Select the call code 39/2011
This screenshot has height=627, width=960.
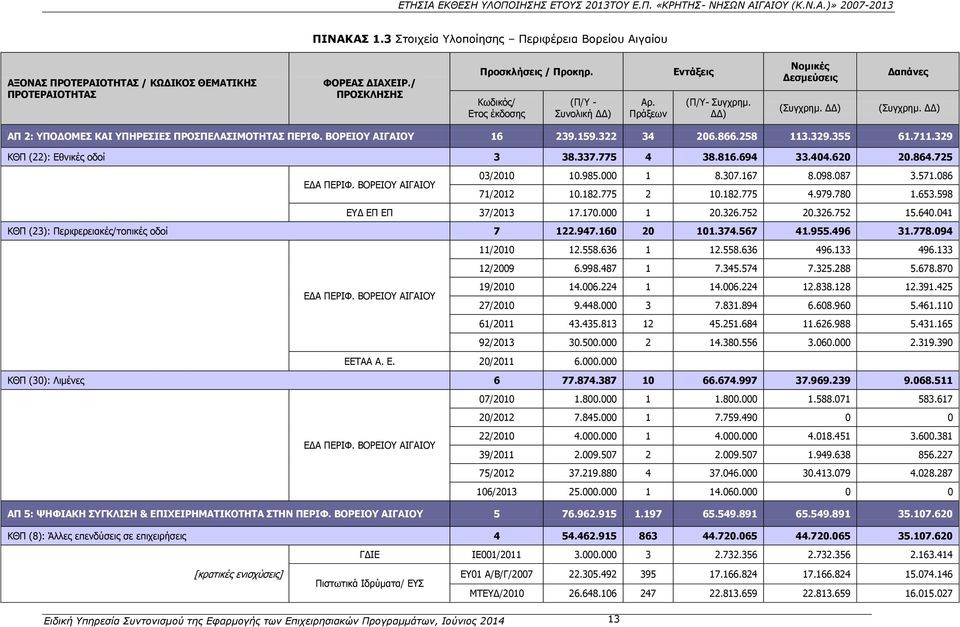pos(497,455)
